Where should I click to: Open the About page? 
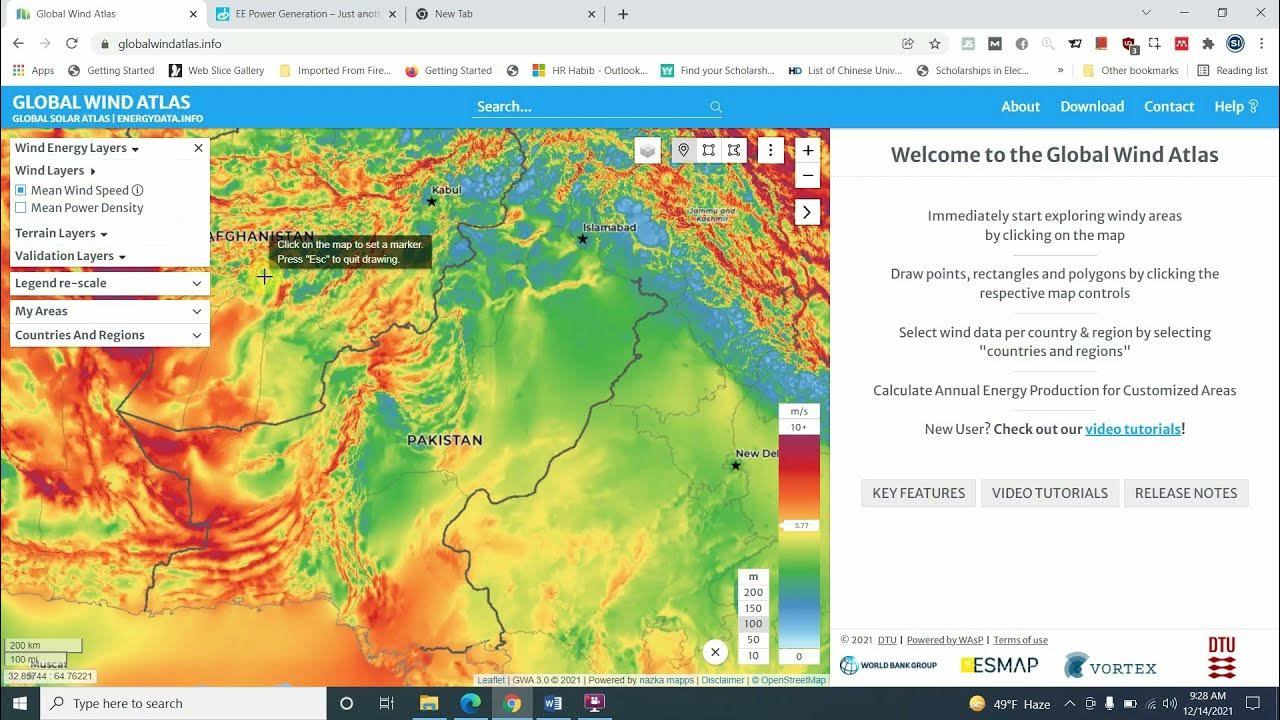coord(1021,106)
